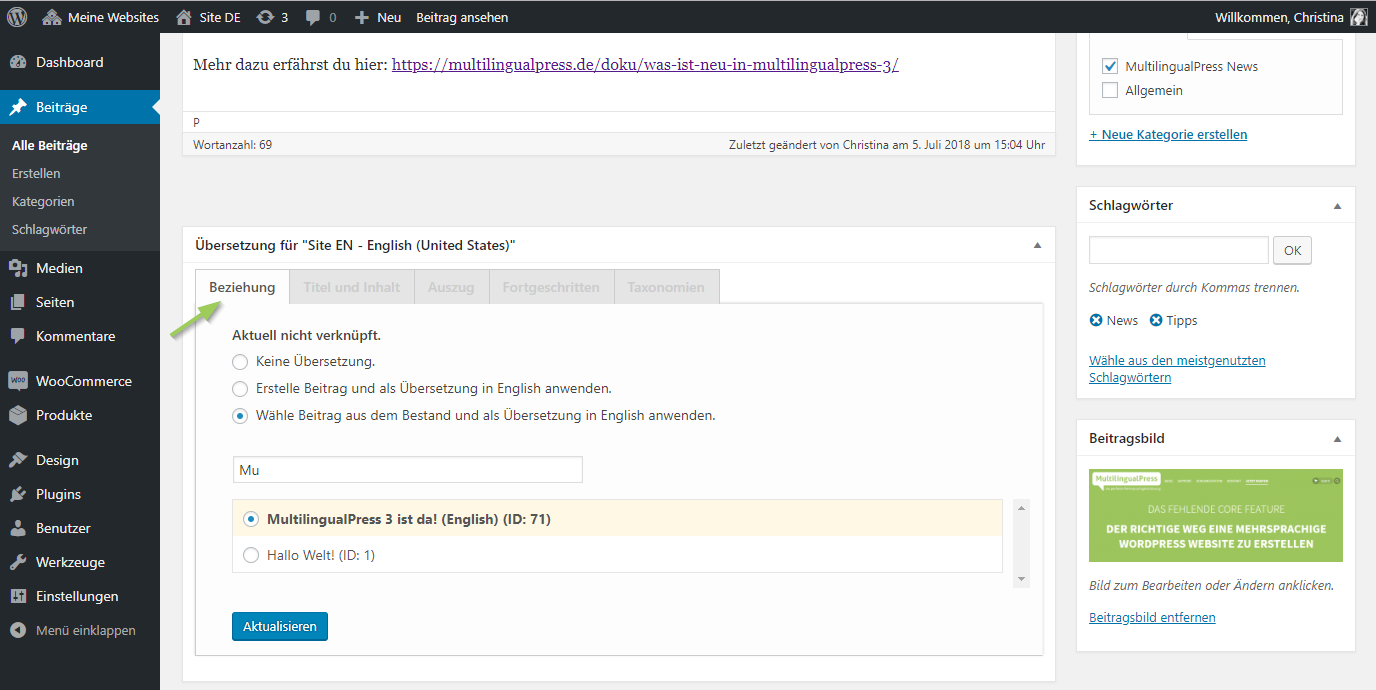Click the Beiträge pin icon
Viewport: 1376px width, 690px height.
click(18, 107)
